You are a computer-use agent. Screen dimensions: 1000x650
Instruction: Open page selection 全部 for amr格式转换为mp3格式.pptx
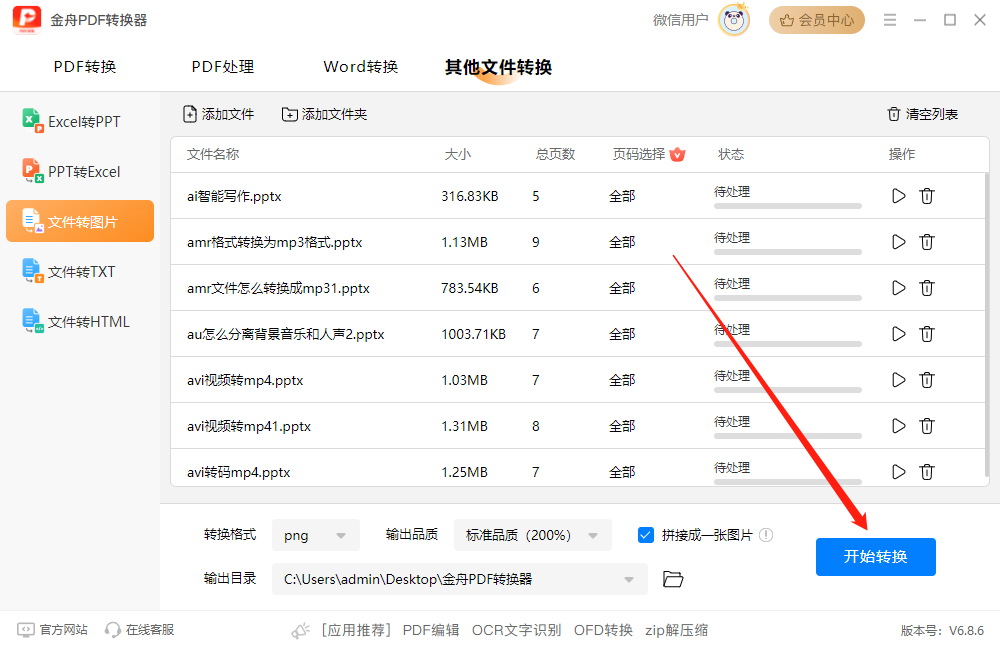coord(621,241)
